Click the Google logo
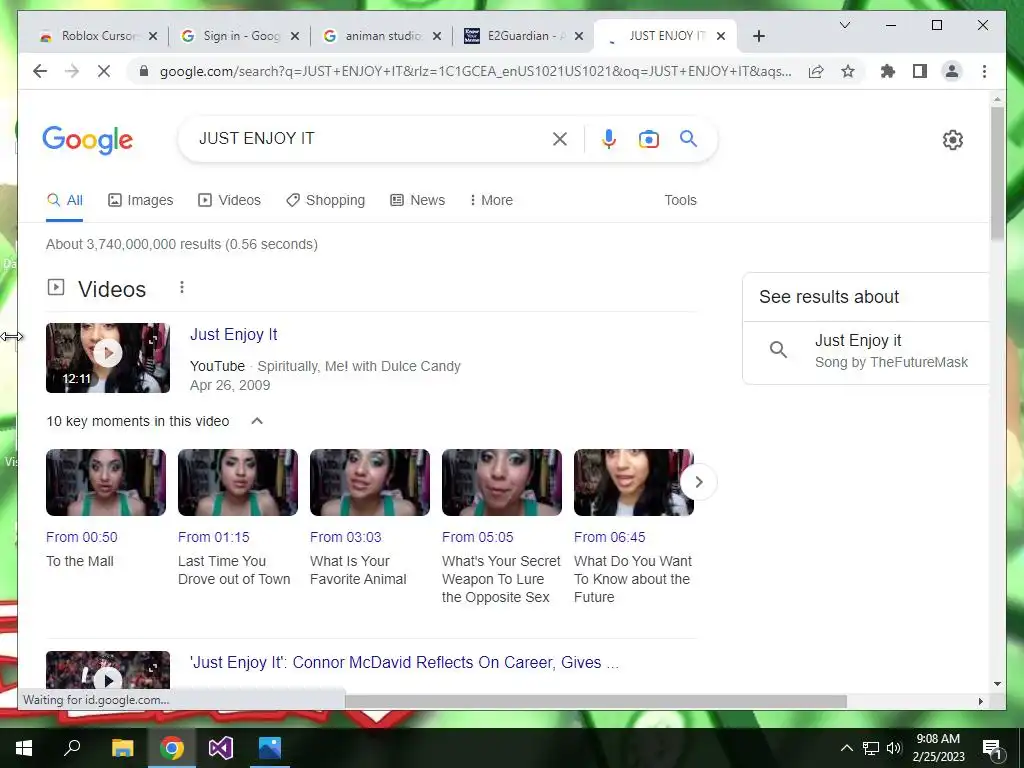Image resolution: width=1024 pixels, height=768 pixels. tap(88, 140)
